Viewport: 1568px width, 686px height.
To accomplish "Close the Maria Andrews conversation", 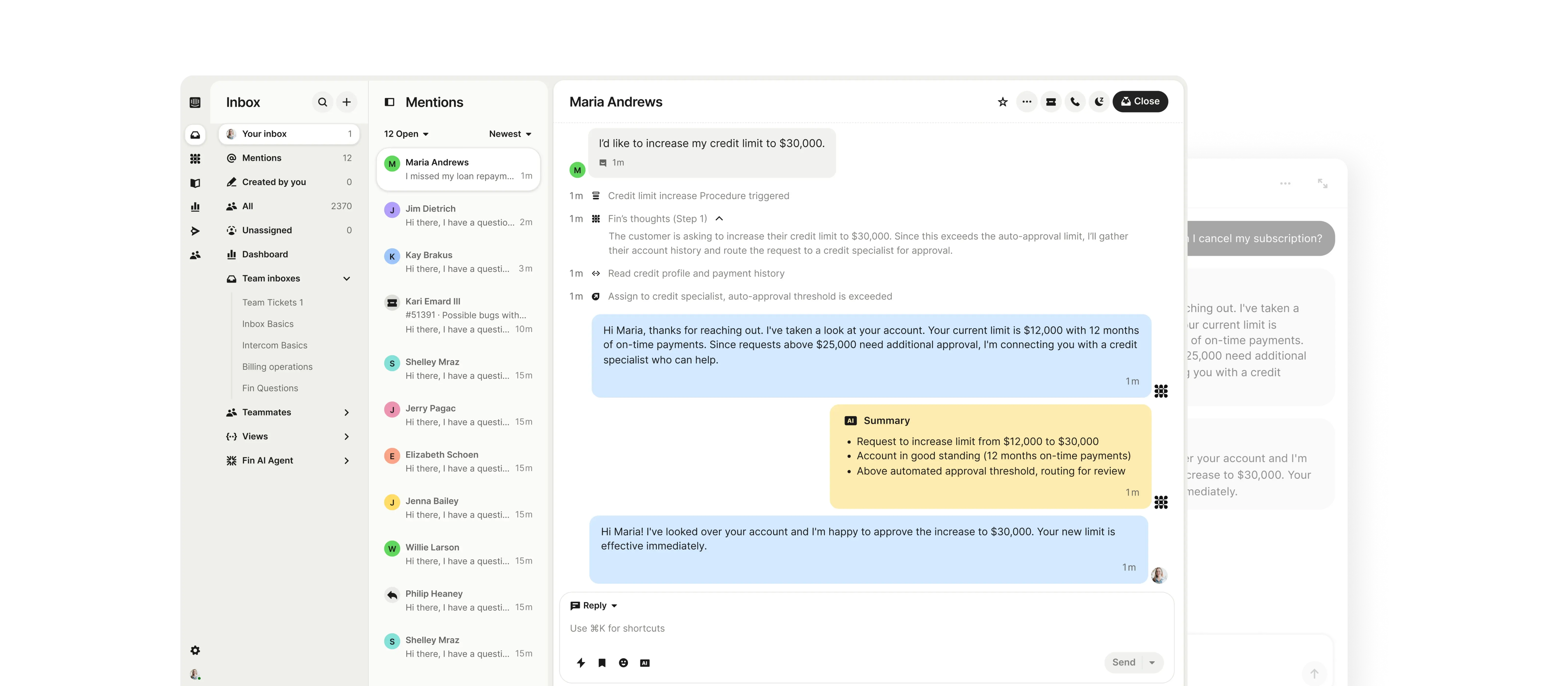I will [1140, 102].
